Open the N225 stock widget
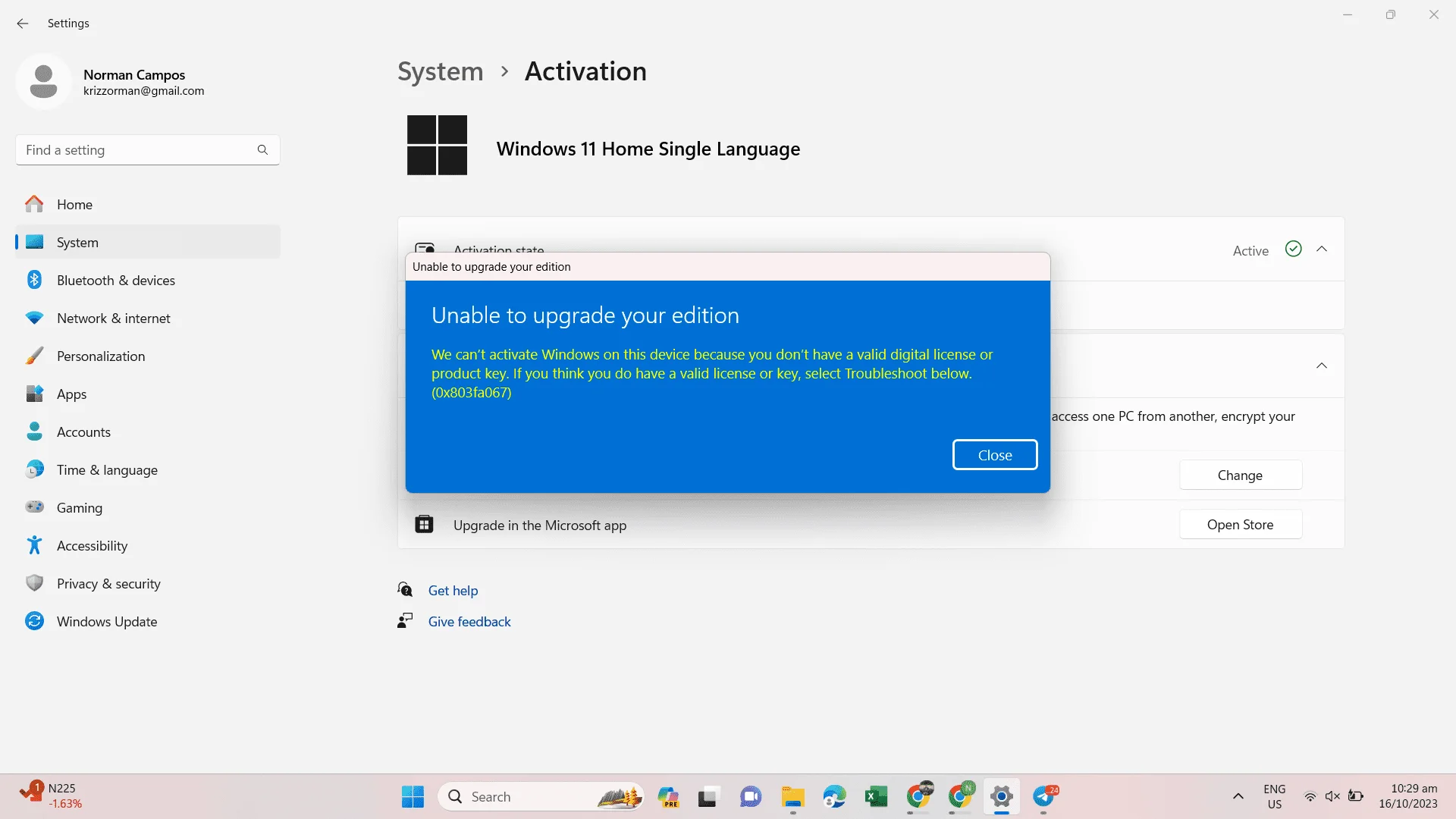 coord(52,796)
